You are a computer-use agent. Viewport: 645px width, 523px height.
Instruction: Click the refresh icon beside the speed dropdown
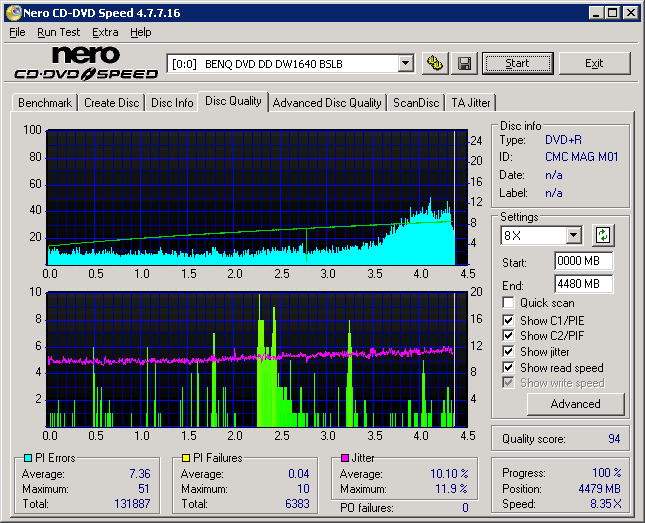602,236
